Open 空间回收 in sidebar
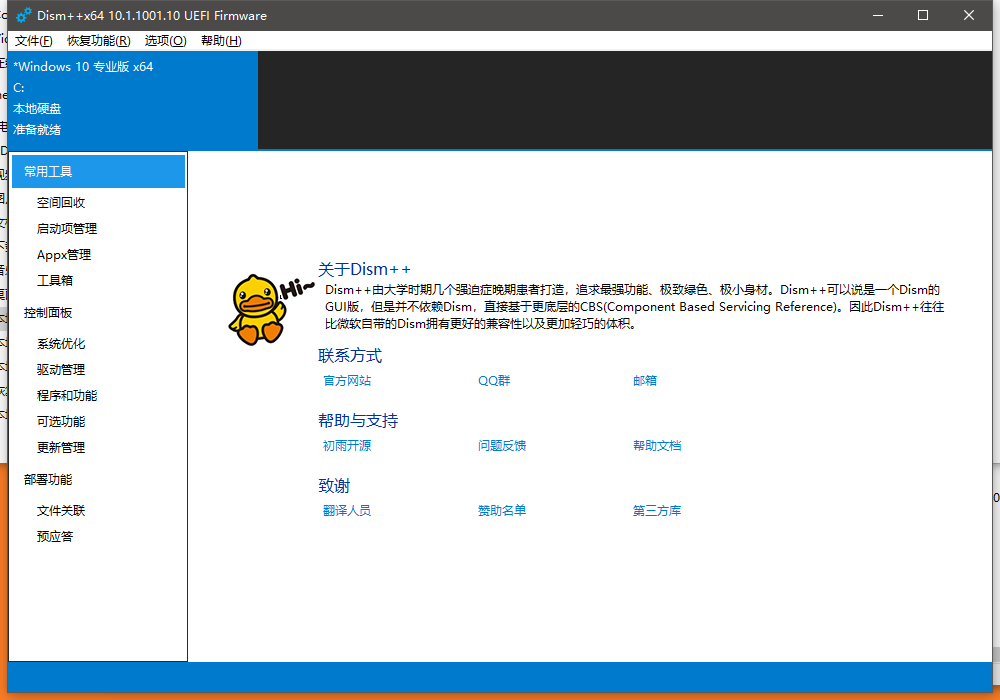Viewport: 1000px width, 700px height. point(61,203)
